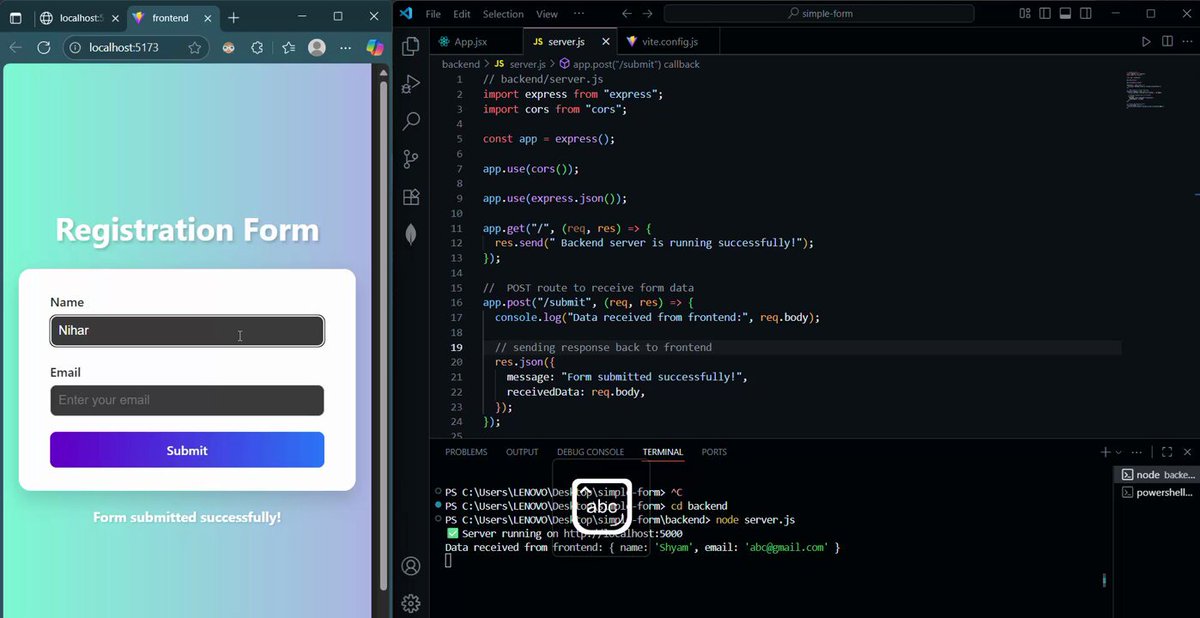
Task: Open terminal panel More Actions ellipsis
Action: 1139,452
